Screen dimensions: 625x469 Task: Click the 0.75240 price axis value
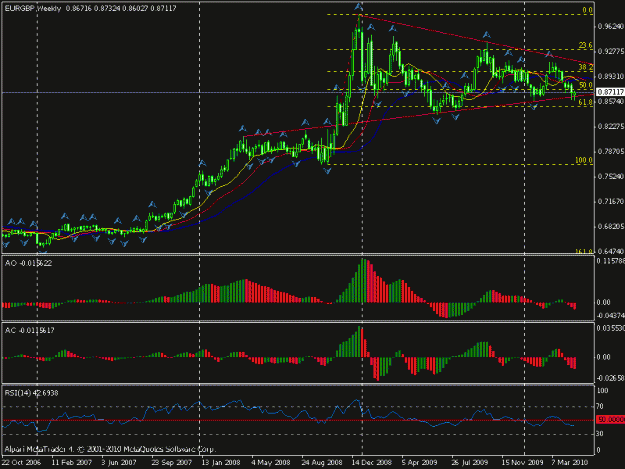pos(610,177)
